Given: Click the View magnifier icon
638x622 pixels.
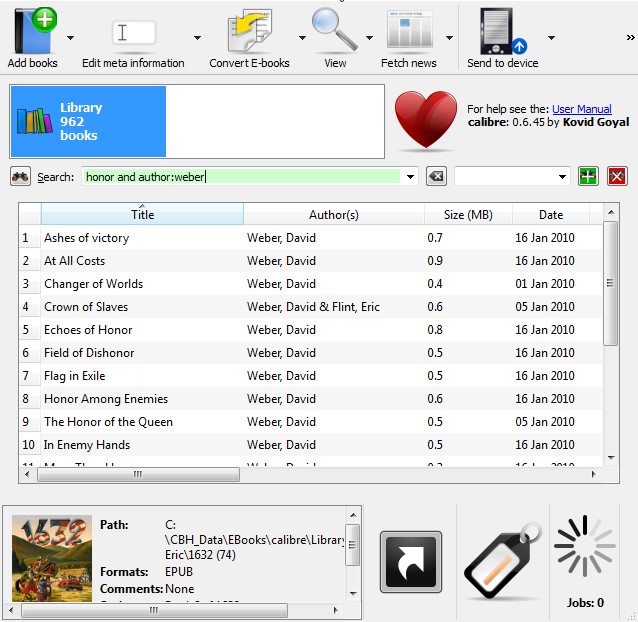Looking at the screenshot, I should coord(334,30).
